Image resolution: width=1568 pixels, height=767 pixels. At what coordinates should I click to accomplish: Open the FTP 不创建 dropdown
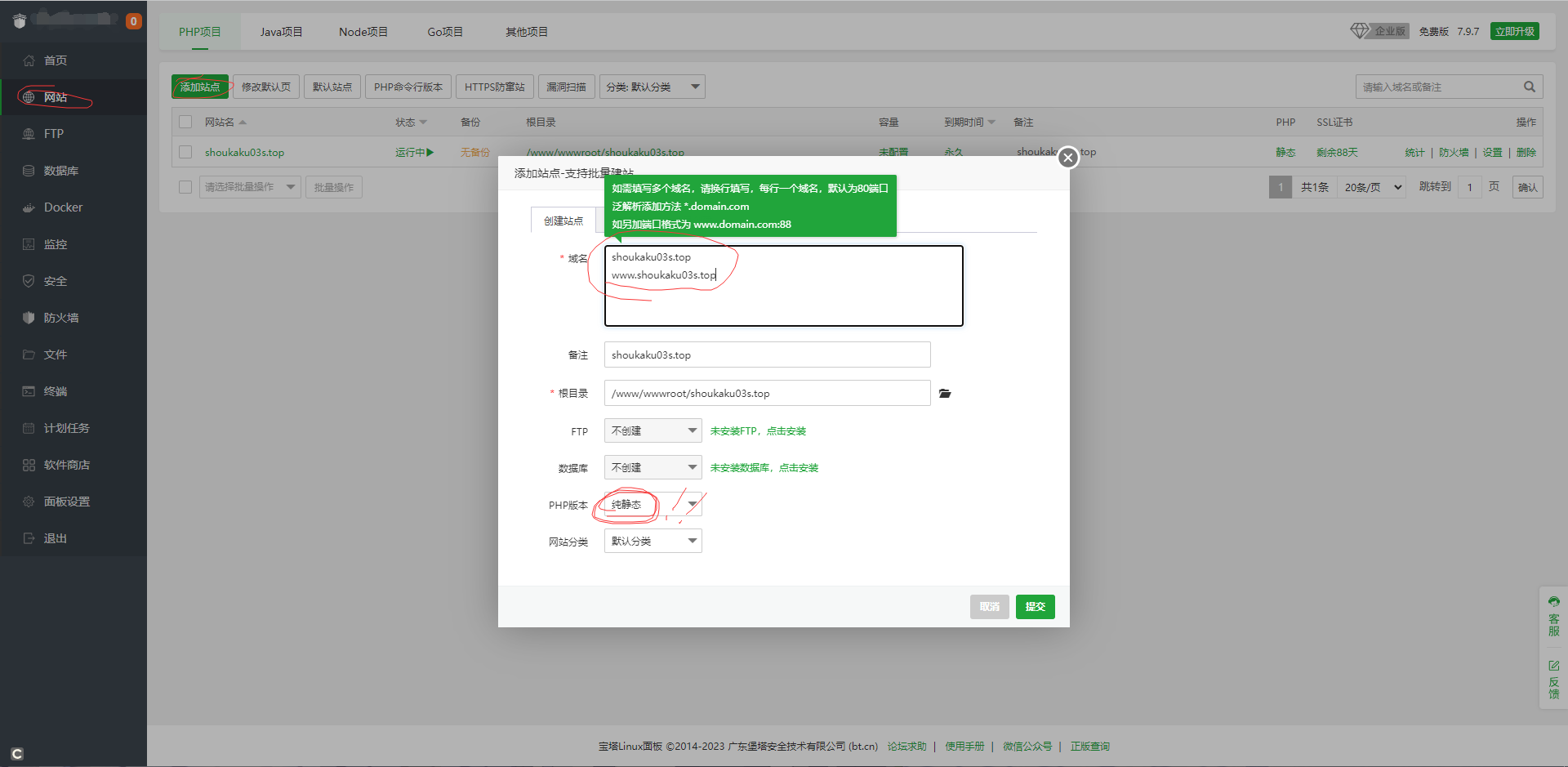[x=653, y=430]
